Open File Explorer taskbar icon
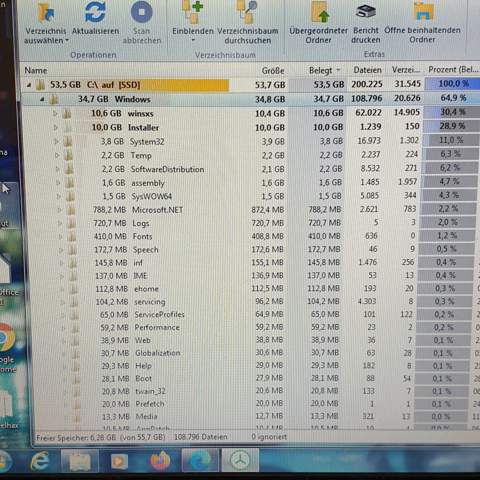Image resolution: width=480 pixels, height=480 pixels. pos(80,461)
